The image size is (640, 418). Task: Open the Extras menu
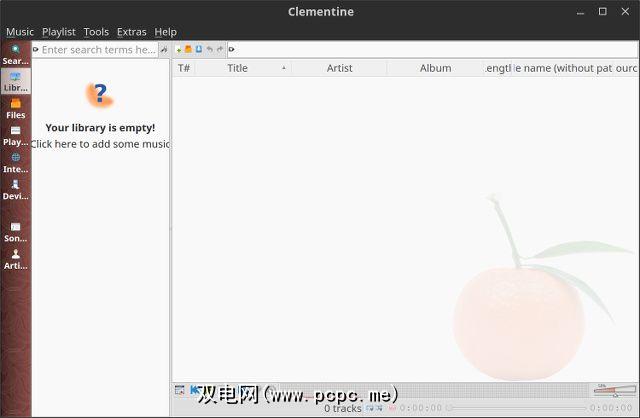[x=131, y=32]
